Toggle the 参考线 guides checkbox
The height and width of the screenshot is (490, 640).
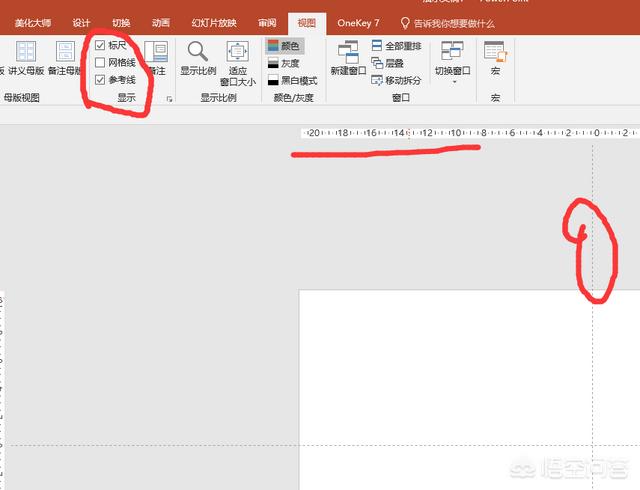(x=100, y=80)
